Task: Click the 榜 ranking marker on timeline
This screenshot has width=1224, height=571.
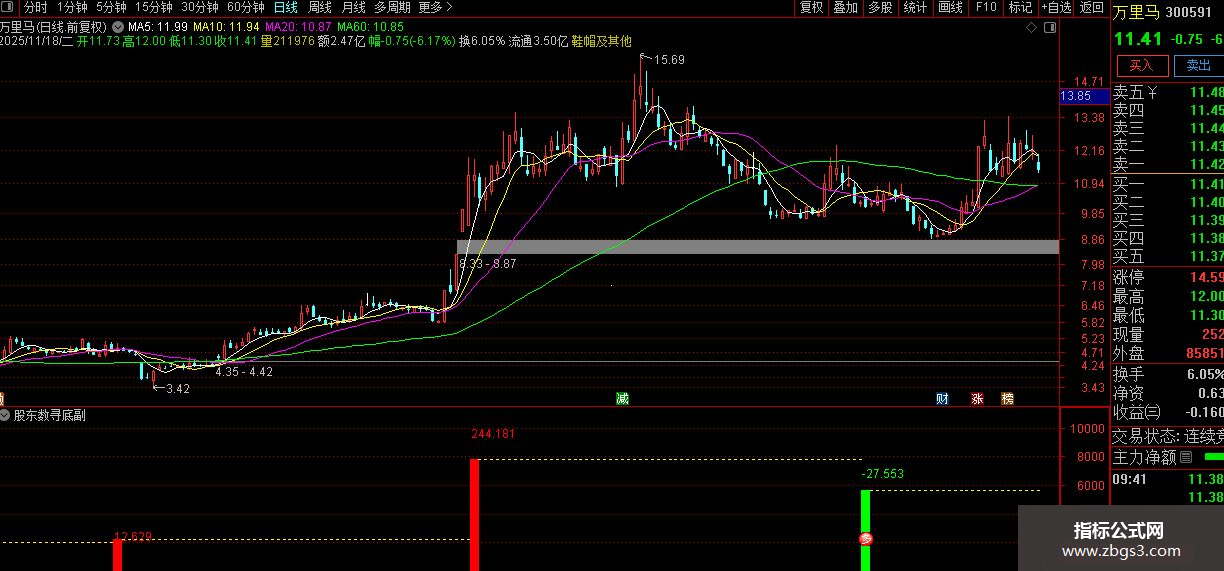Action: pos(1007,398)
